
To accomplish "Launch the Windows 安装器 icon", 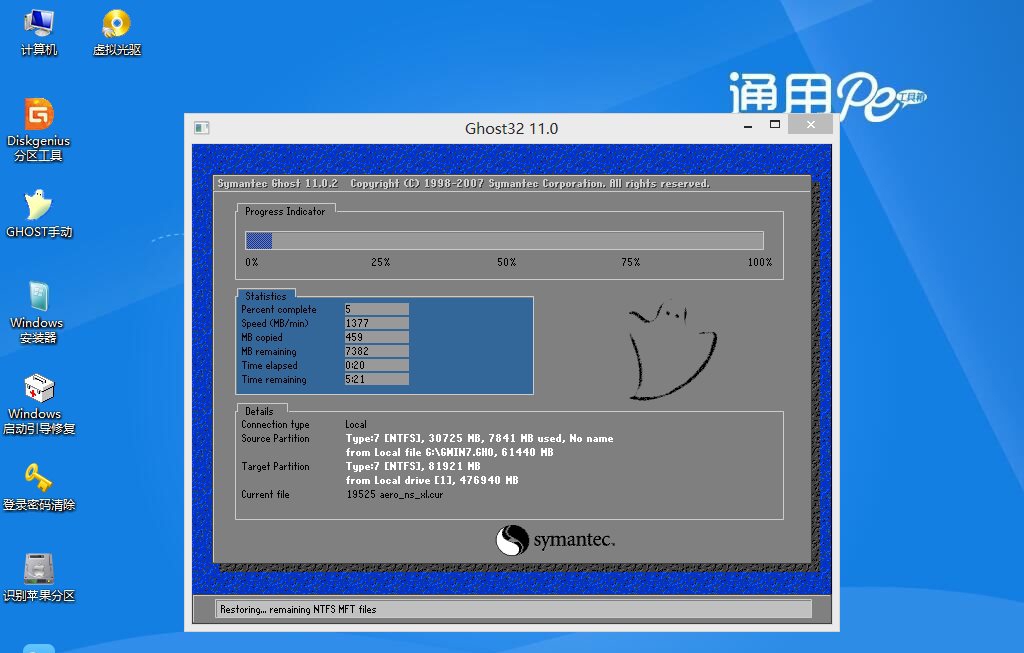I will tap(37, 312).
